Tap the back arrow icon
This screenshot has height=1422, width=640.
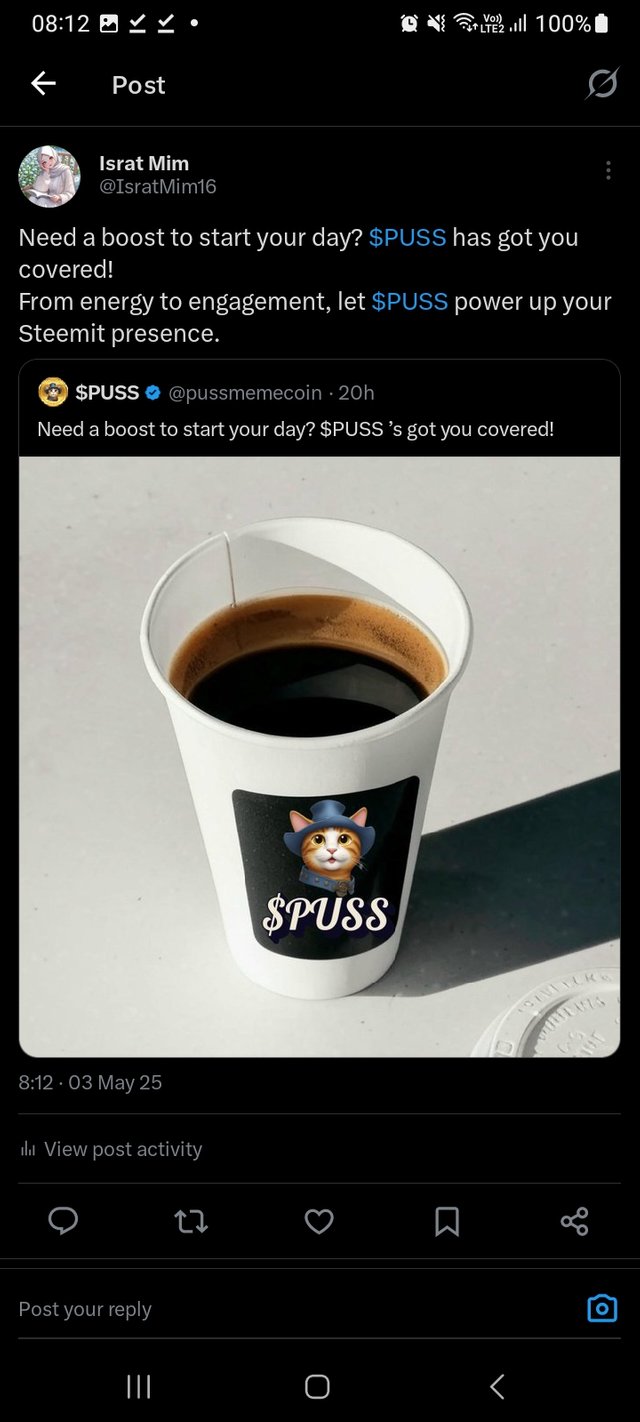(x=43, y=84)
